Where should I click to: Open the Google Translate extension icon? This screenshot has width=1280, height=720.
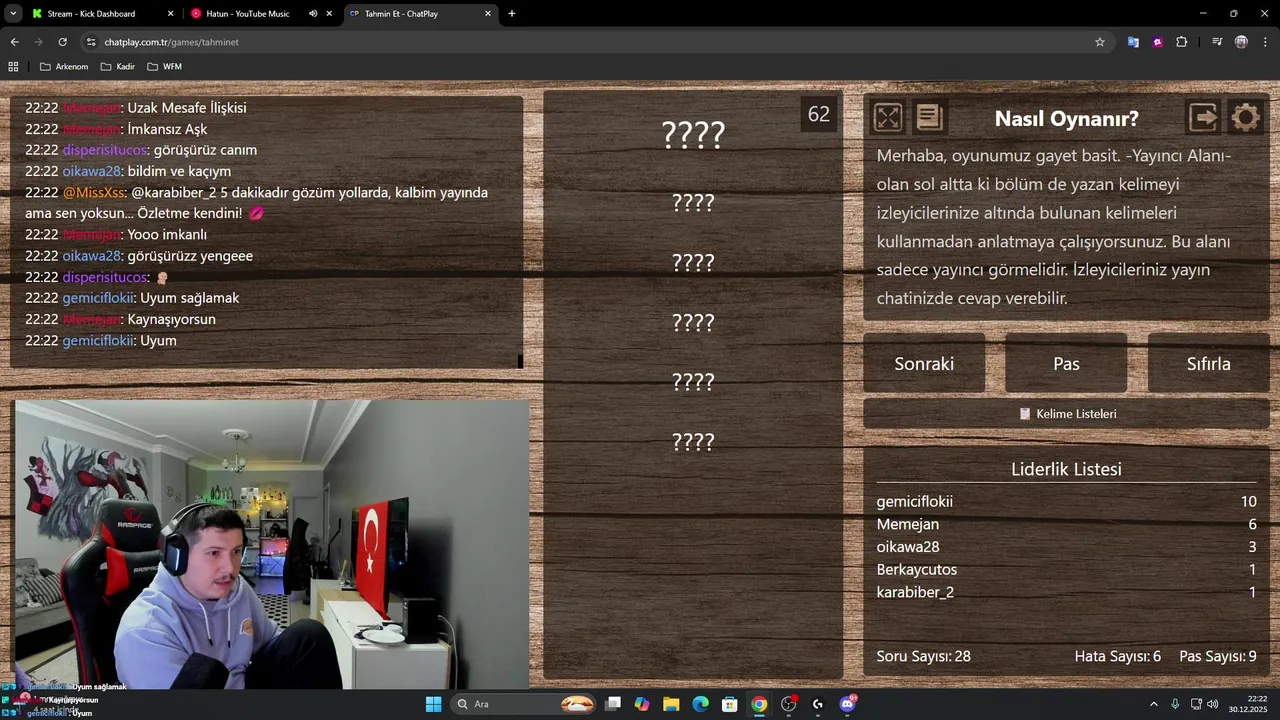tap(1133, 42)
